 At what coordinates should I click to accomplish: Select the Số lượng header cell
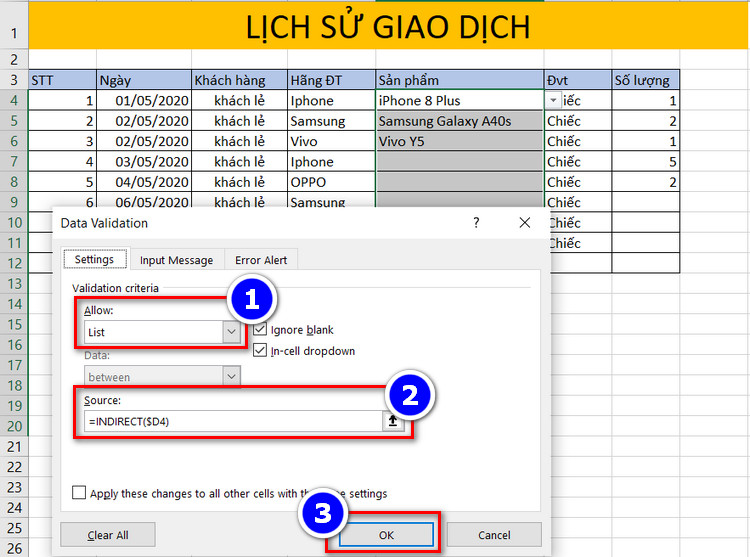click(x=645, y=80)
